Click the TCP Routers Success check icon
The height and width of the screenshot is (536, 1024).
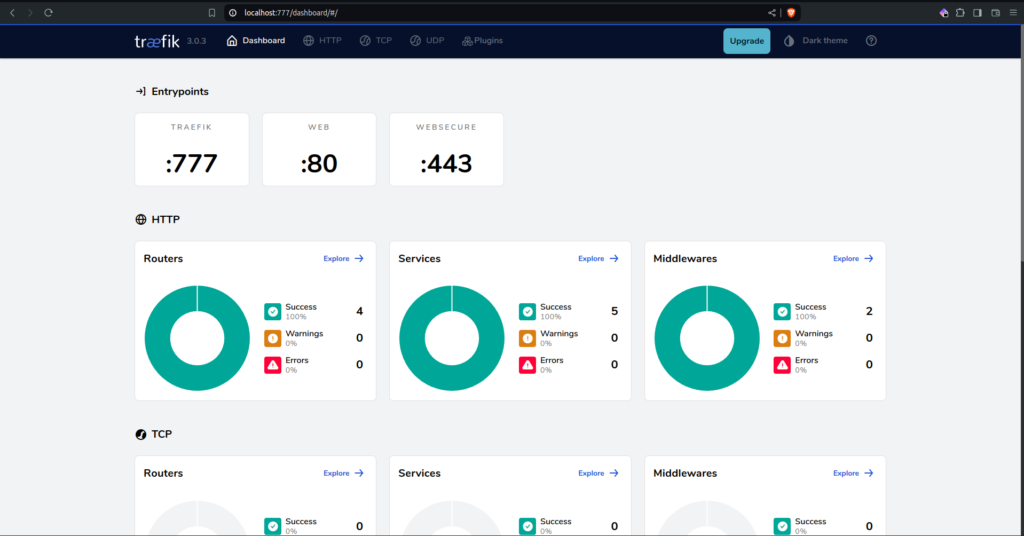[273, 526]
